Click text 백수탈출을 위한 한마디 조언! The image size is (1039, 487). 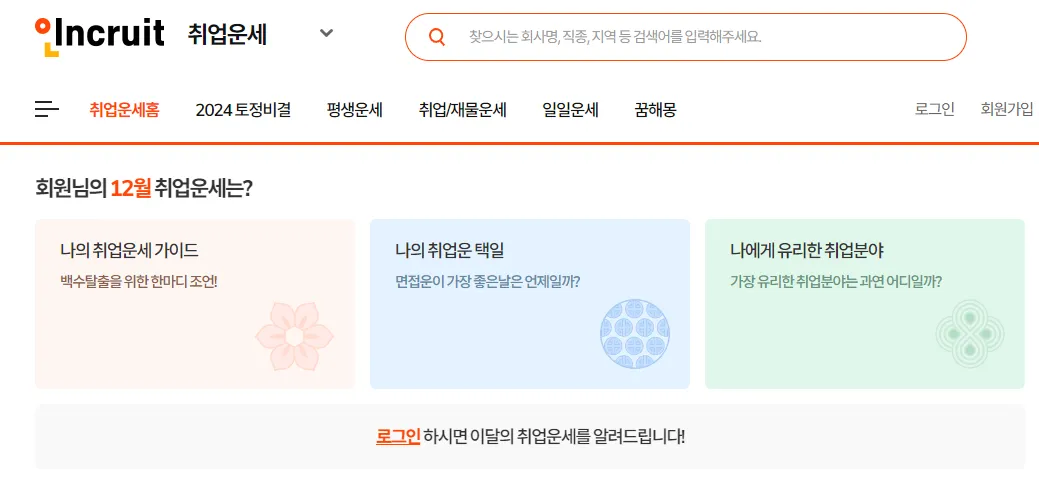pos(138,282)
